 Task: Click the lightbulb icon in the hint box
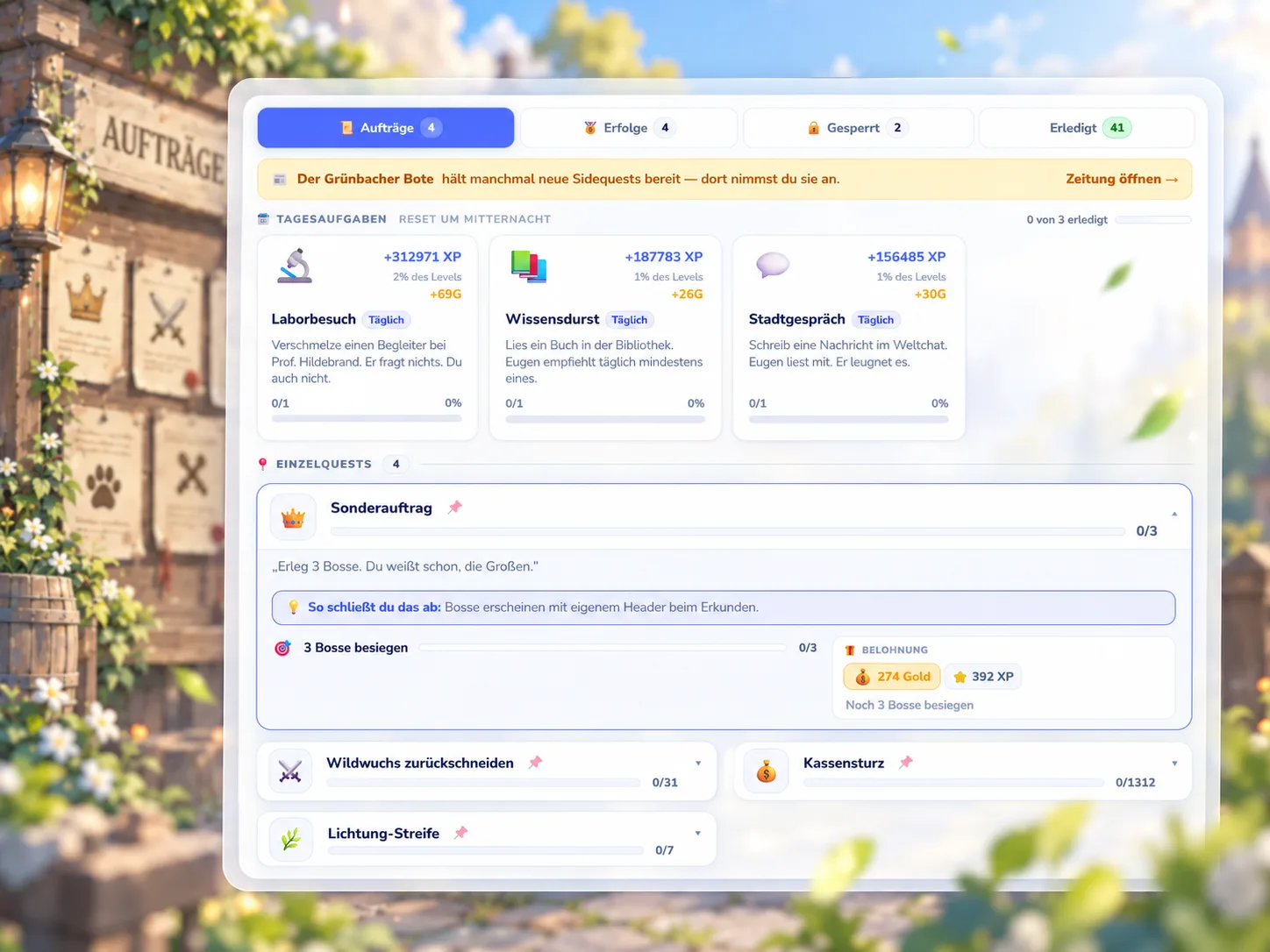click(294, 607)
